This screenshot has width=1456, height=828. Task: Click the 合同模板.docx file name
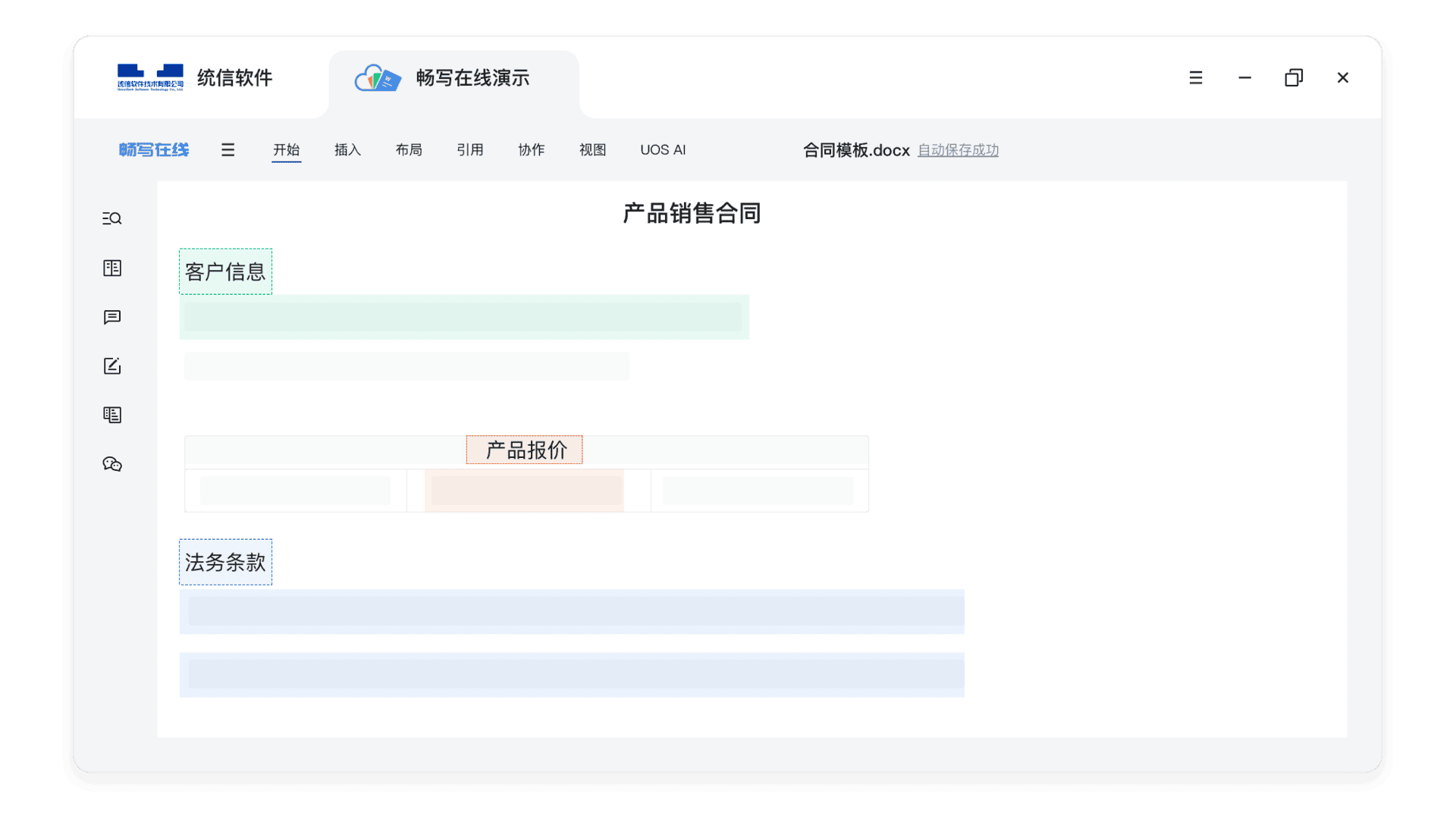coord(856,150)
